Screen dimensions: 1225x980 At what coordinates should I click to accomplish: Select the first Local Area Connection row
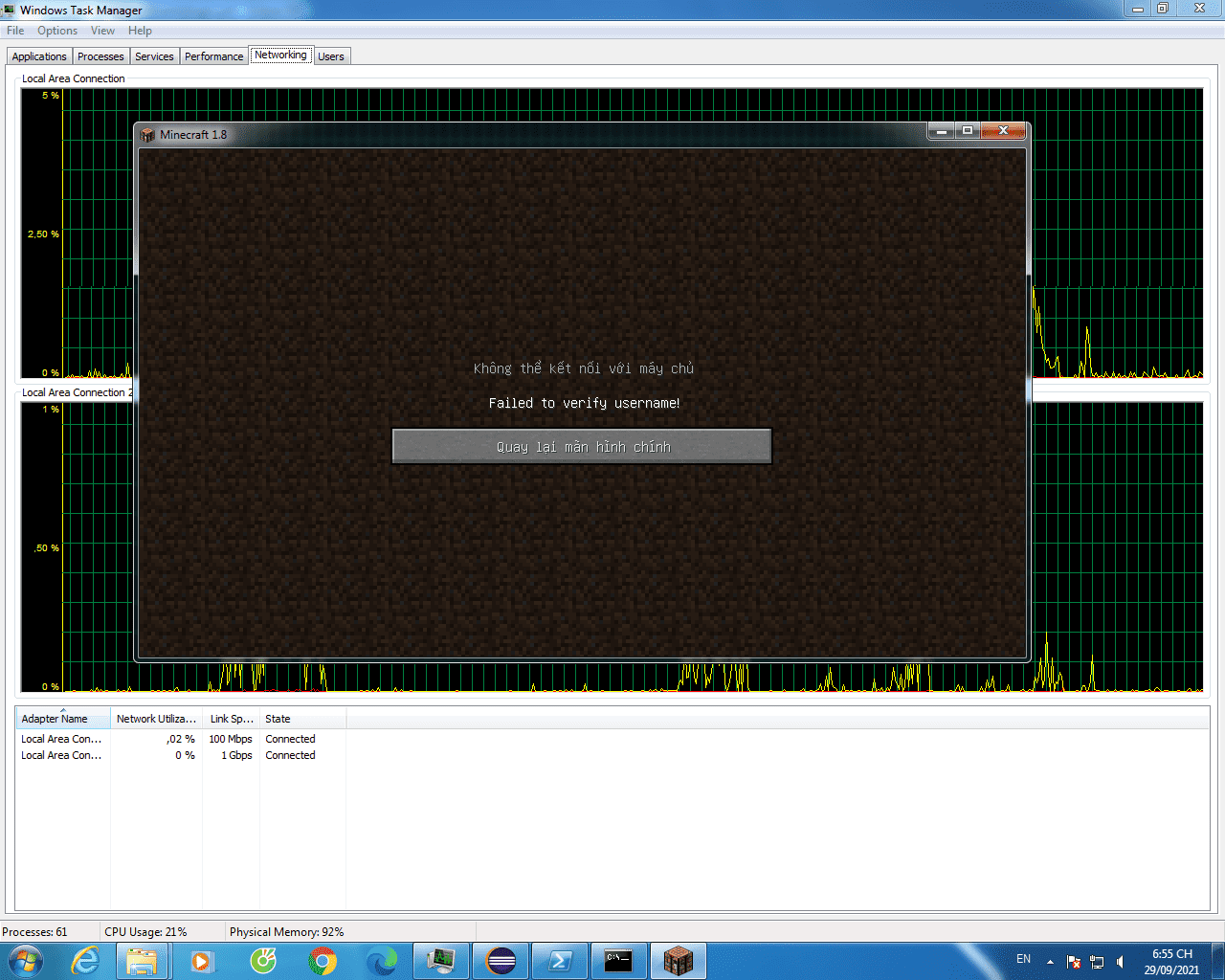pos(61,739)
